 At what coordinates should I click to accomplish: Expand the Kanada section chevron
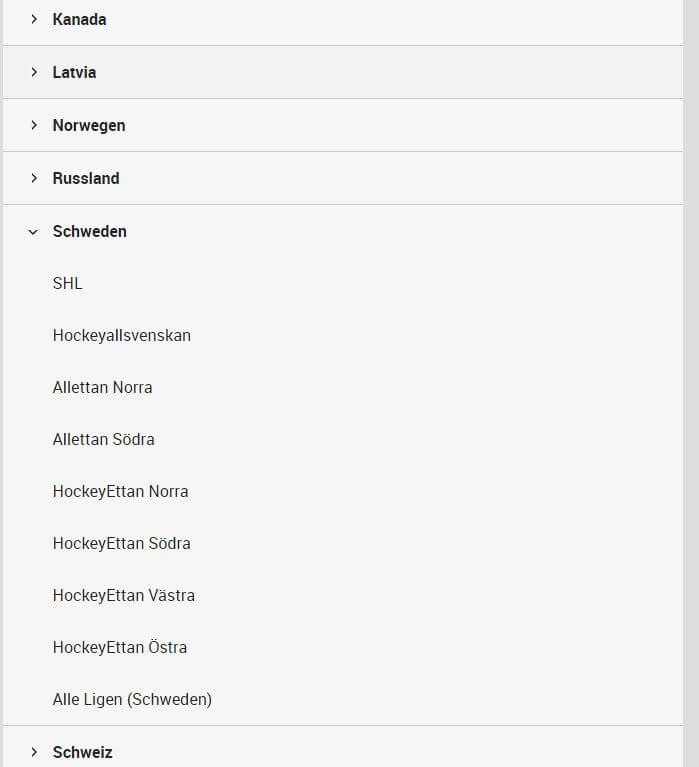tap(34, 20)
